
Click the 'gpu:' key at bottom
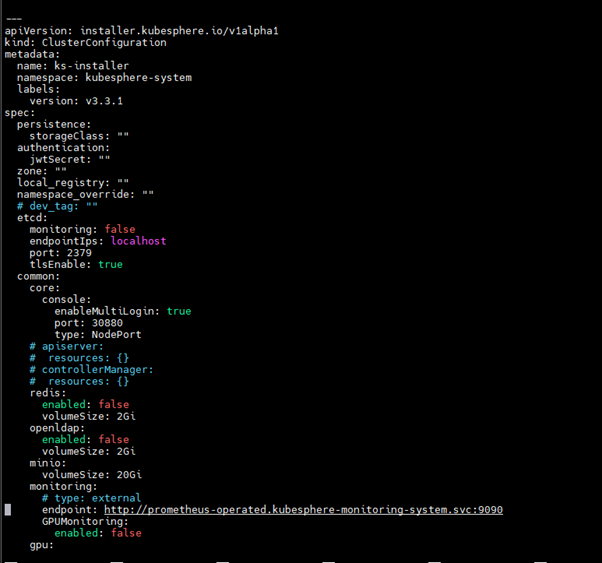(x=41, y=545)
